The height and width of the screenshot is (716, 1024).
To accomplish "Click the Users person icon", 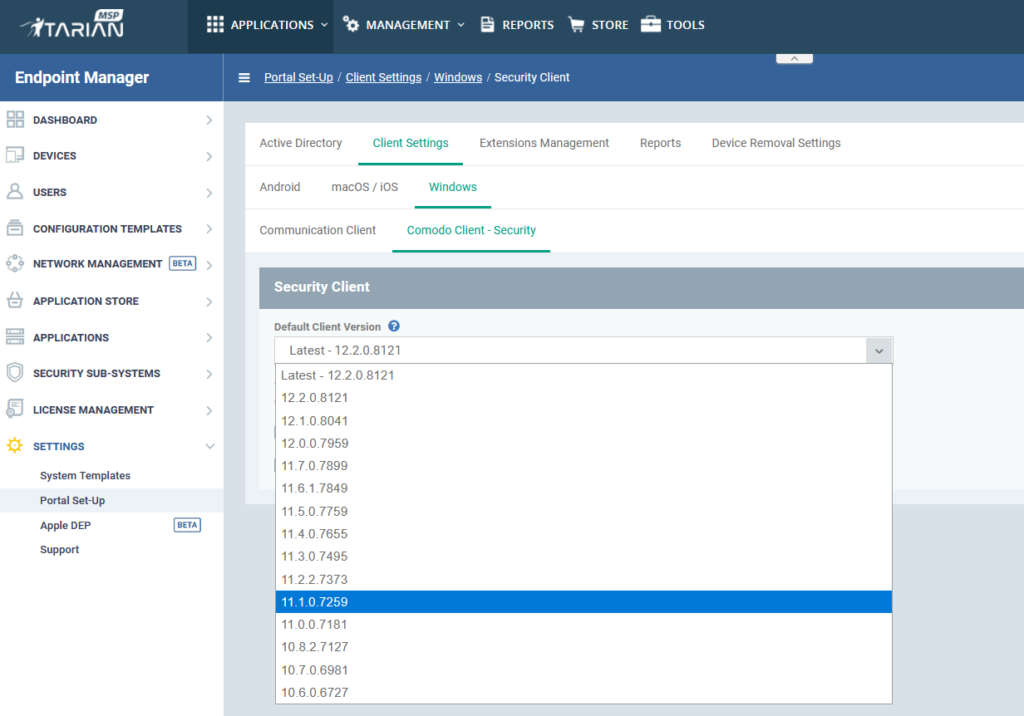I will [x=15, y=191].
